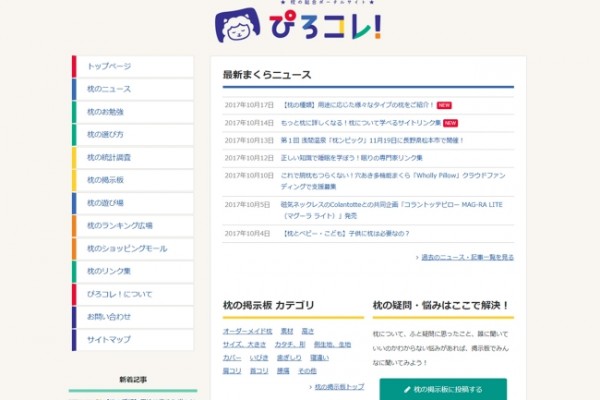
Task: Click 過去のニュース・記事一覧を見る link
Action: pos(467,257)
